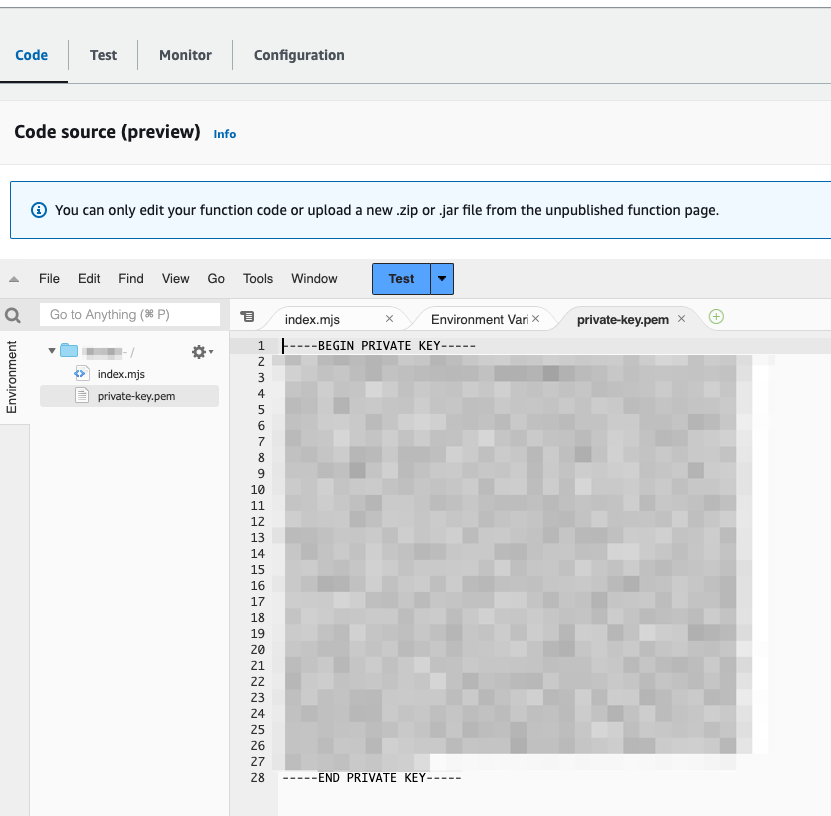Click the END PRIVATE KEY line
Screen dimensions: 831x816
[x=372, y=778]
